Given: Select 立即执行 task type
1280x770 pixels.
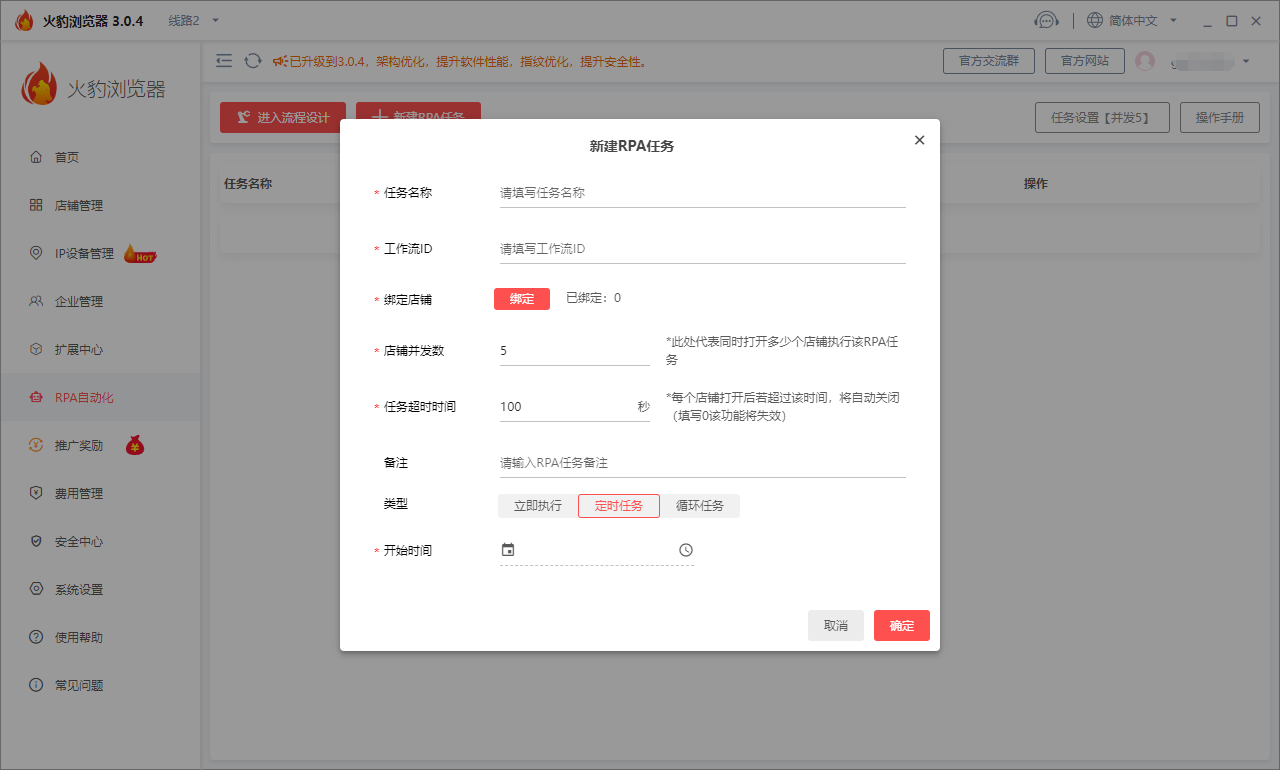Looking at the screenshot, I should [537, 505].
